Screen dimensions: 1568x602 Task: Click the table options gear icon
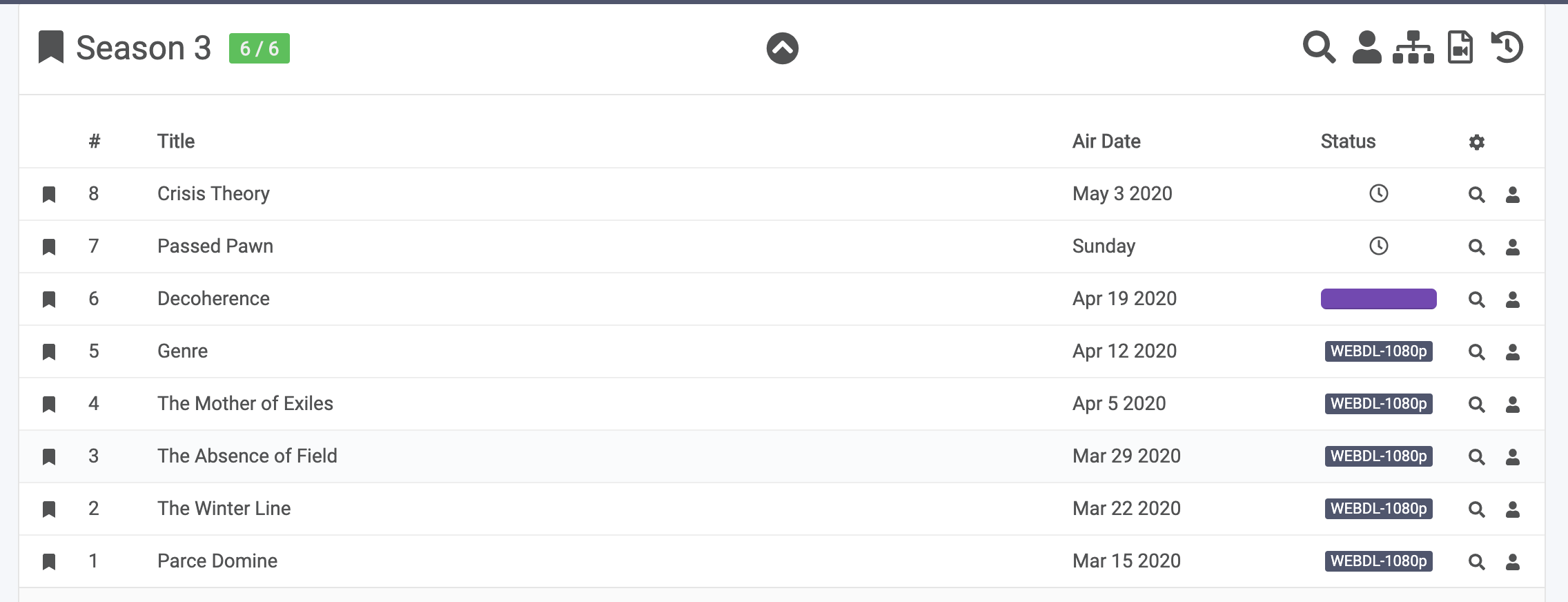pyautogui.click(x=1476, y=142)
